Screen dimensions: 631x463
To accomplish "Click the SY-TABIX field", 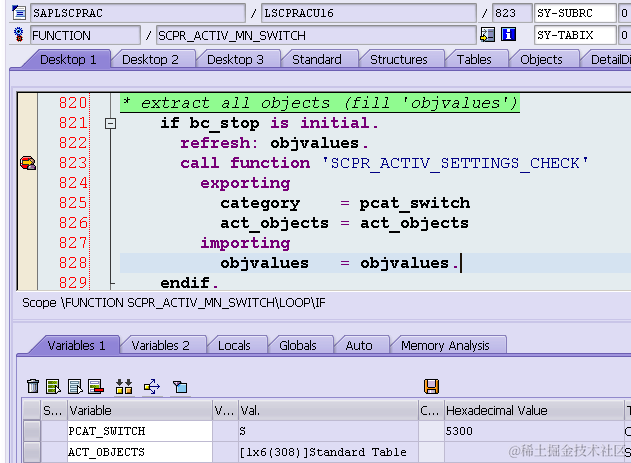I will click(x=575, y=35).
